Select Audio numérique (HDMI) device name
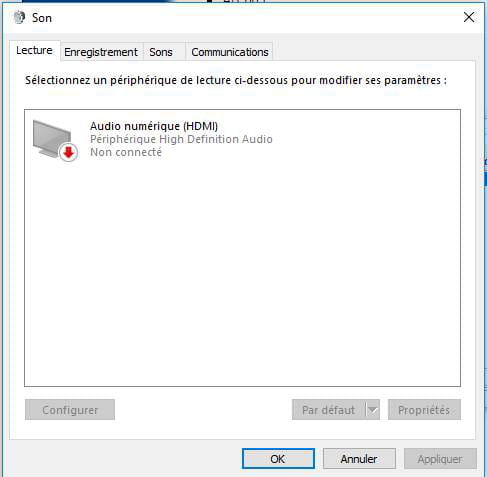Image resolution: width=487 pixels, height=477 pixels. (x=154, y=126)
